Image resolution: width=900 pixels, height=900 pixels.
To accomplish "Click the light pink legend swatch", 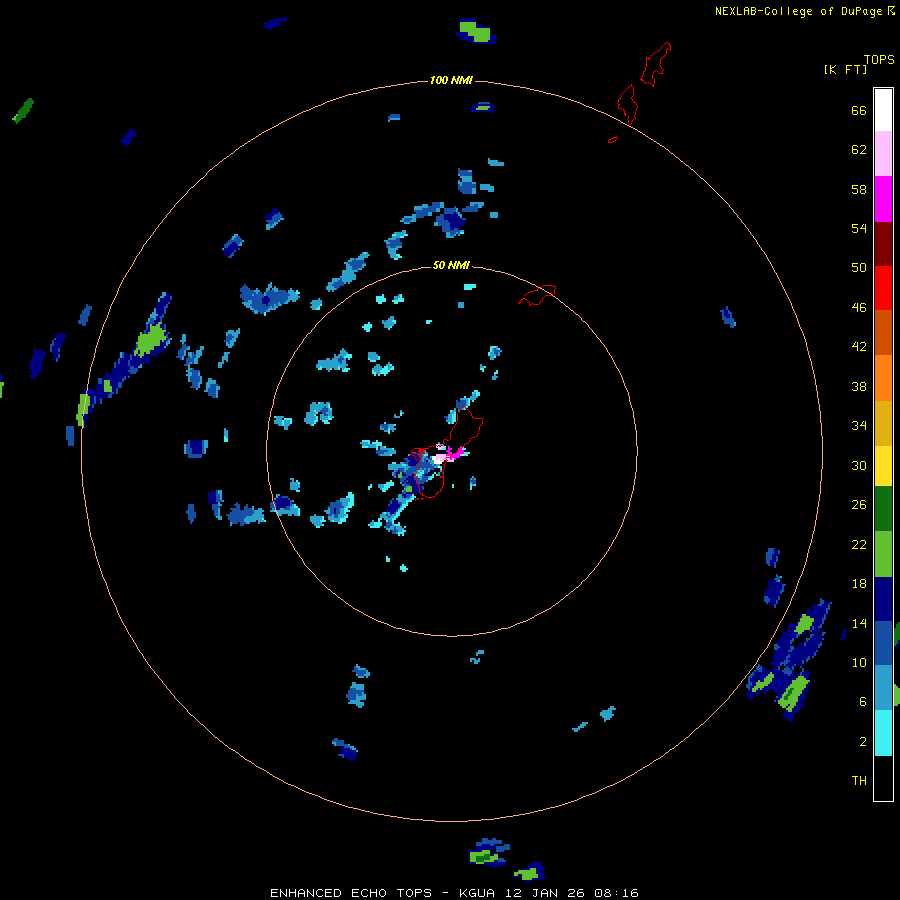I will (x=883, y=154).
